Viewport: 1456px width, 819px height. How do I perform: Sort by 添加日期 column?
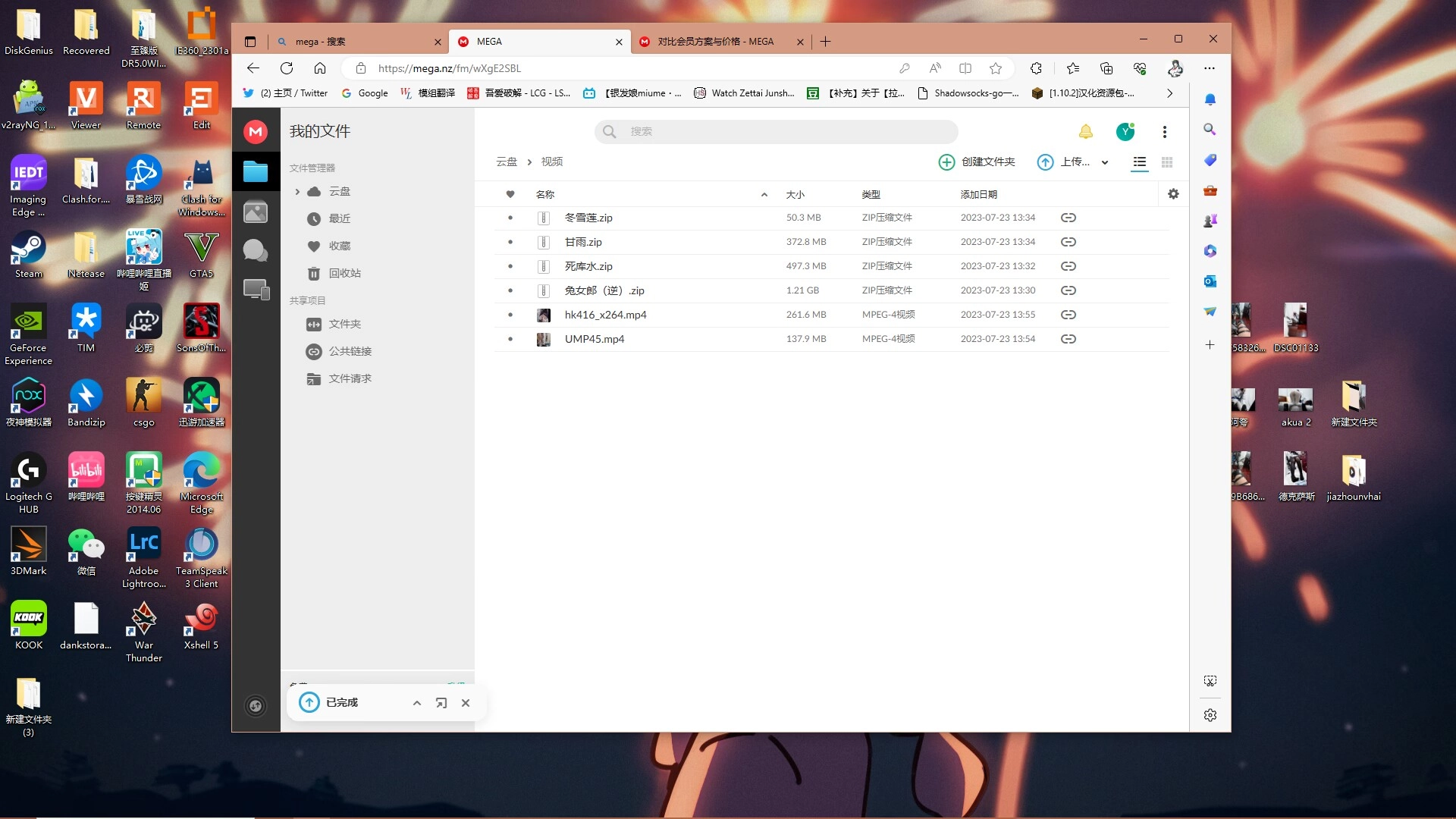[x=979, y=195]
